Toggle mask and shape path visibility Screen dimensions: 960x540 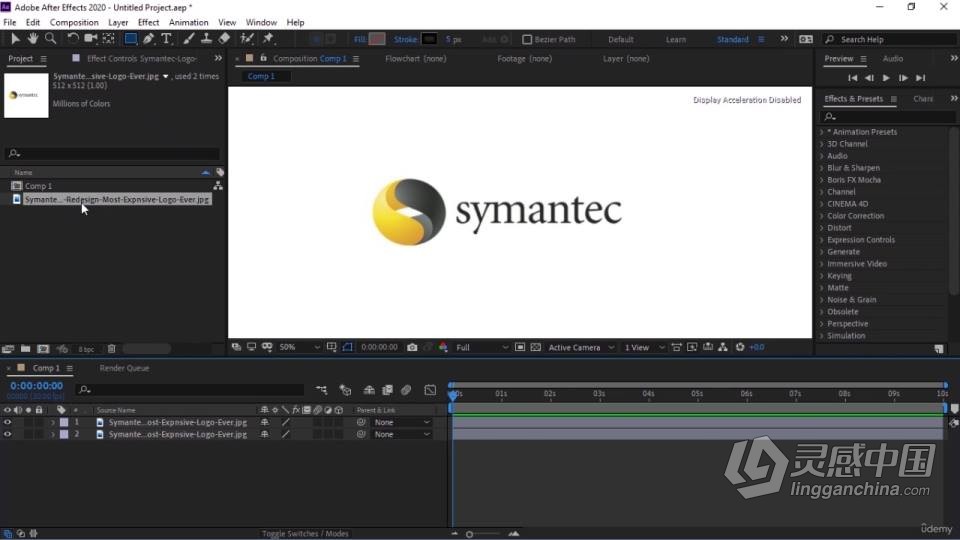click(x=348, y=347)
